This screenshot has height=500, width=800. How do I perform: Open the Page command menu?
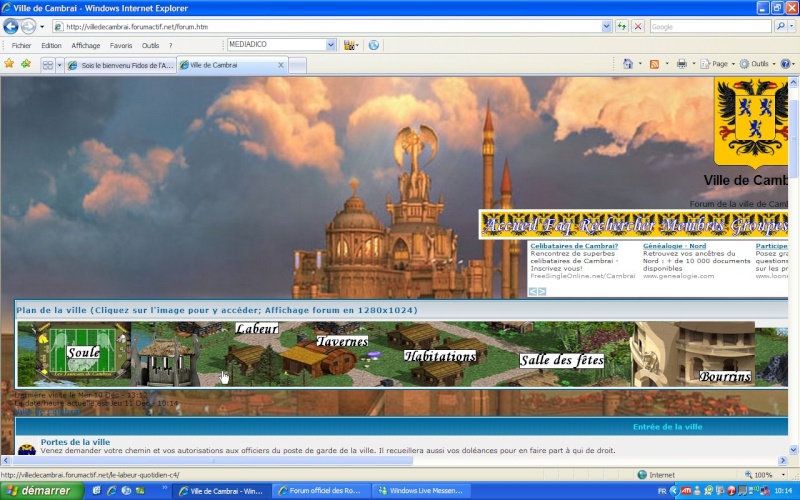point(717,64)
